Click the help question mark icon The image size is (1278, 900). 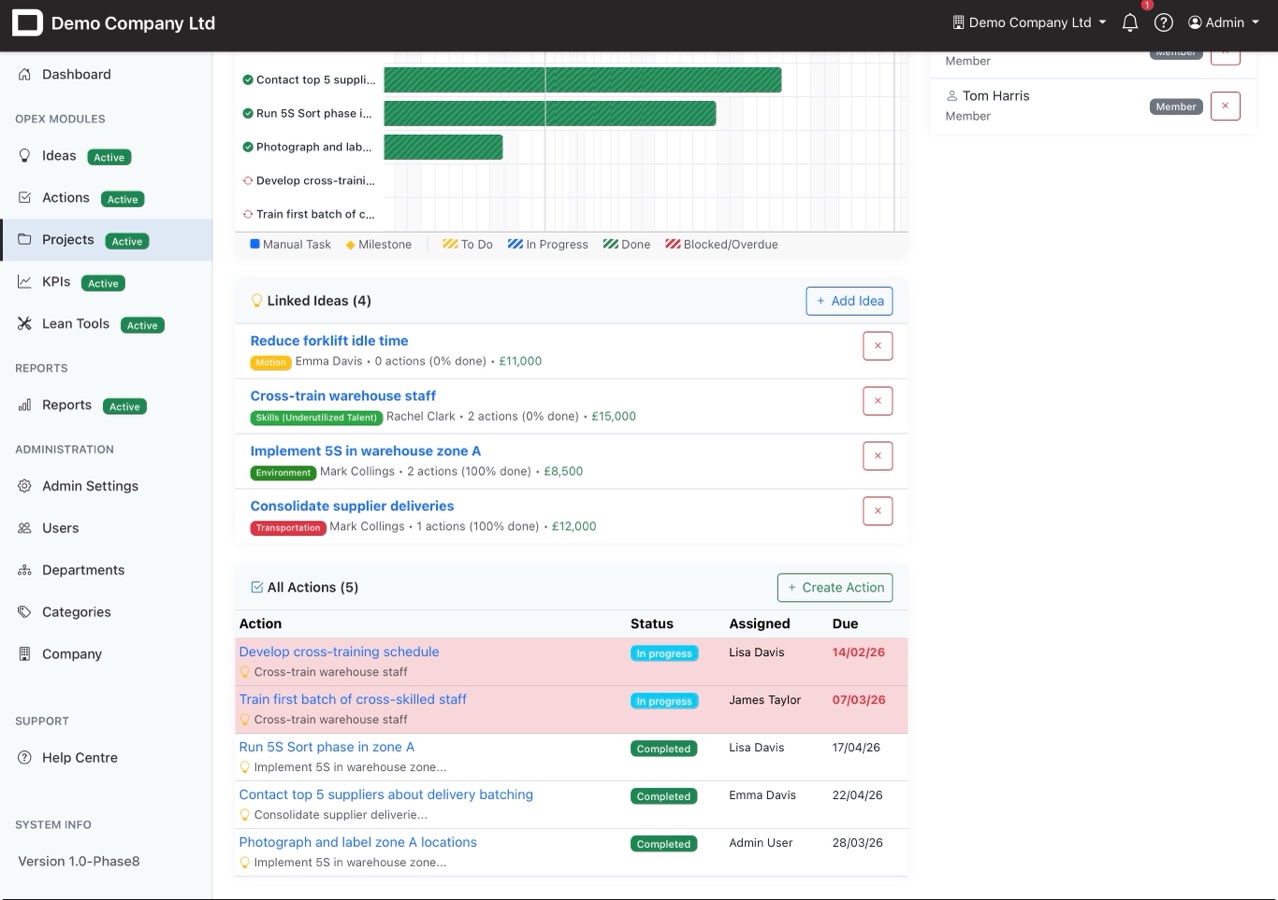pos(1163,22)
